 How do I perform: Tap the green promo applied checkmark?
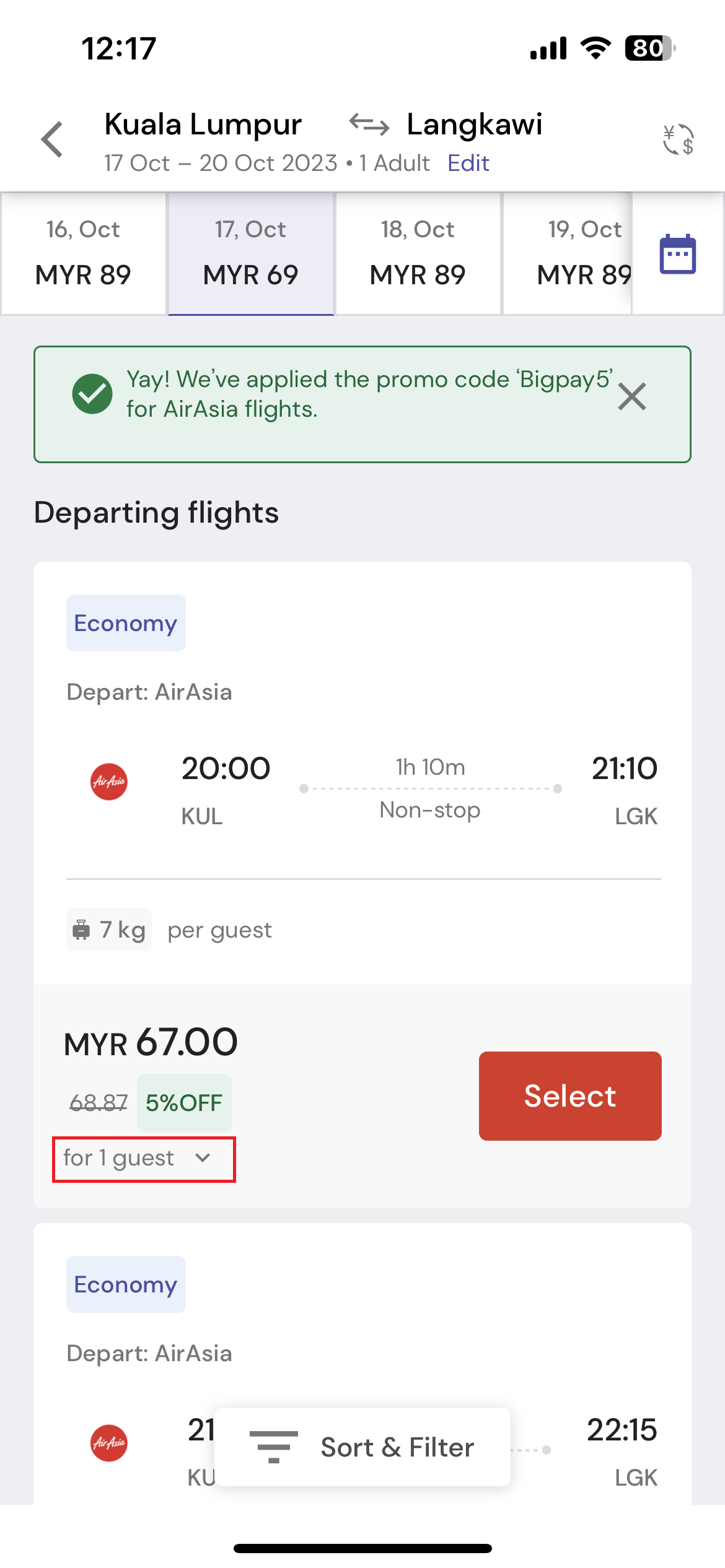[x=92, y=394]
